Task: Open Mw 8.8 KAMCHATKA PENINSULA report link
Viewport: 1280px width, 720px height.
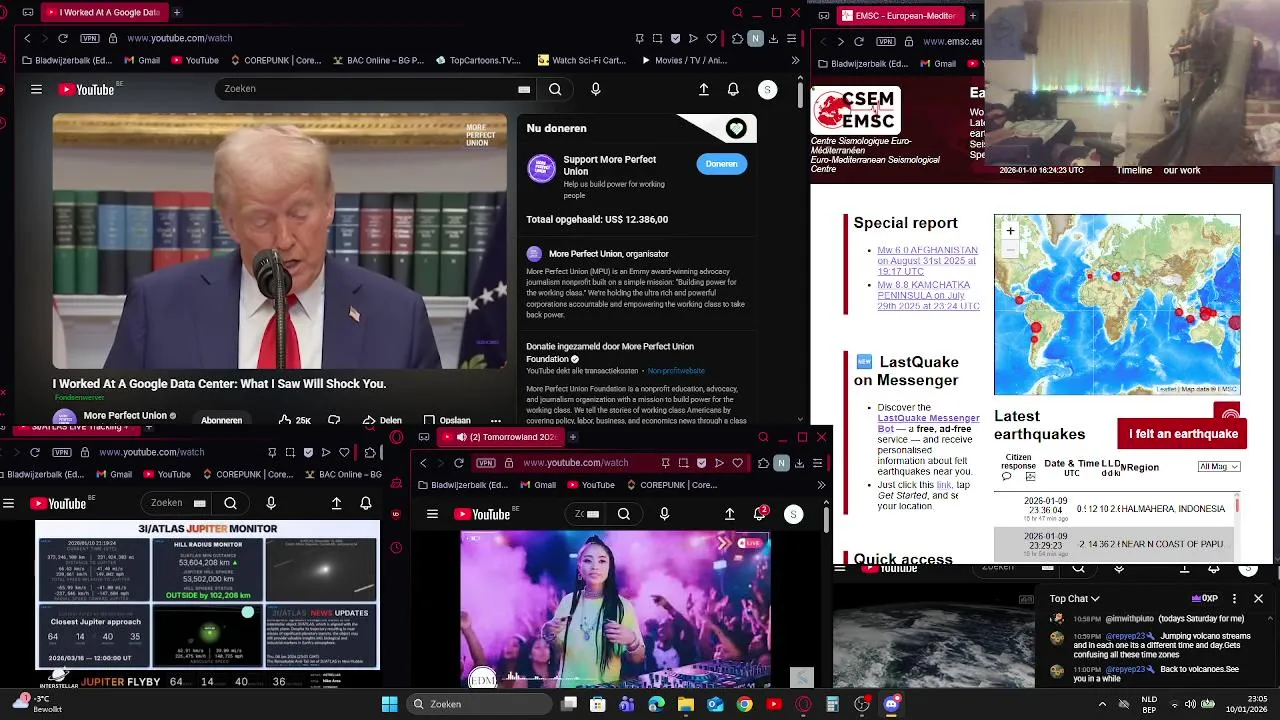Action: click(x=928, y=295)
